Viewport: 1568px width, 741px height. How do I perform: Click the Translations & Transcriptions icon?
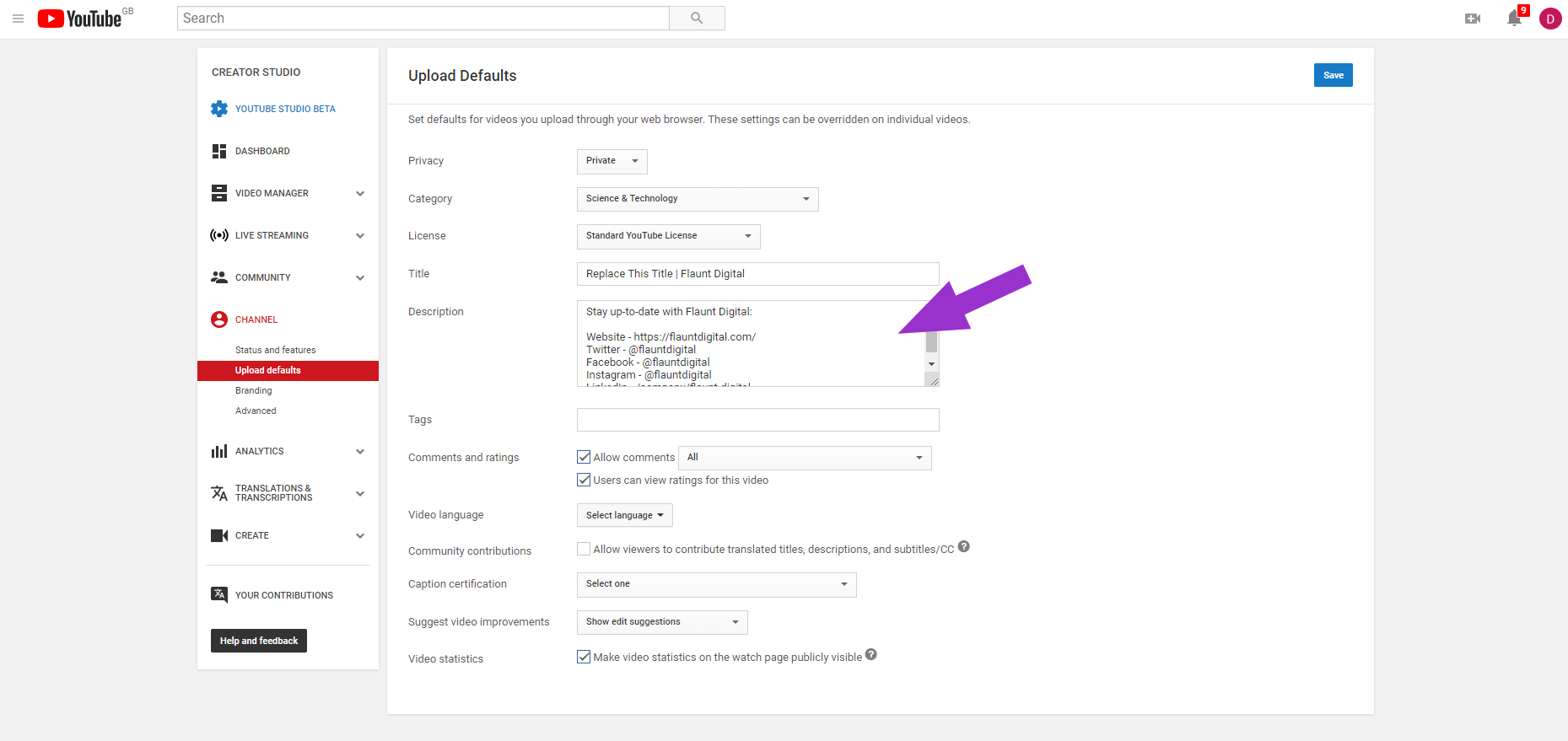[219, 493]
